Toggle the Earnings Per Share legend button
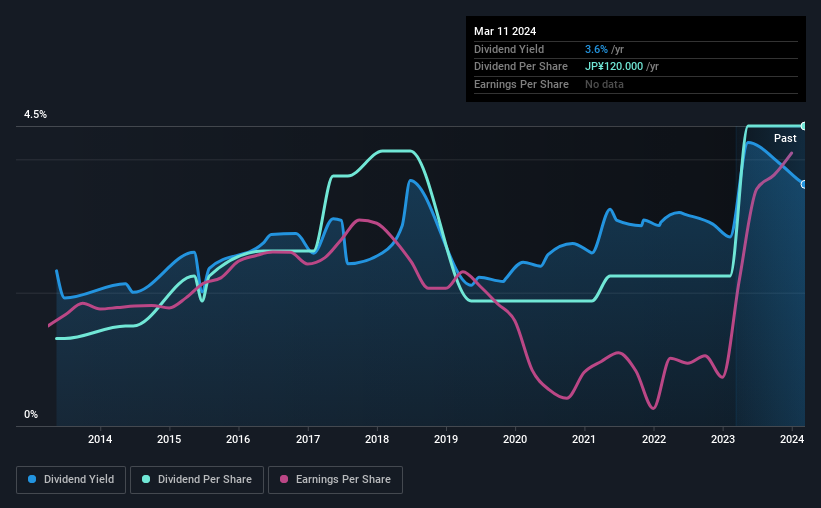The image size is (821, 508). click(x=335, y=480)
